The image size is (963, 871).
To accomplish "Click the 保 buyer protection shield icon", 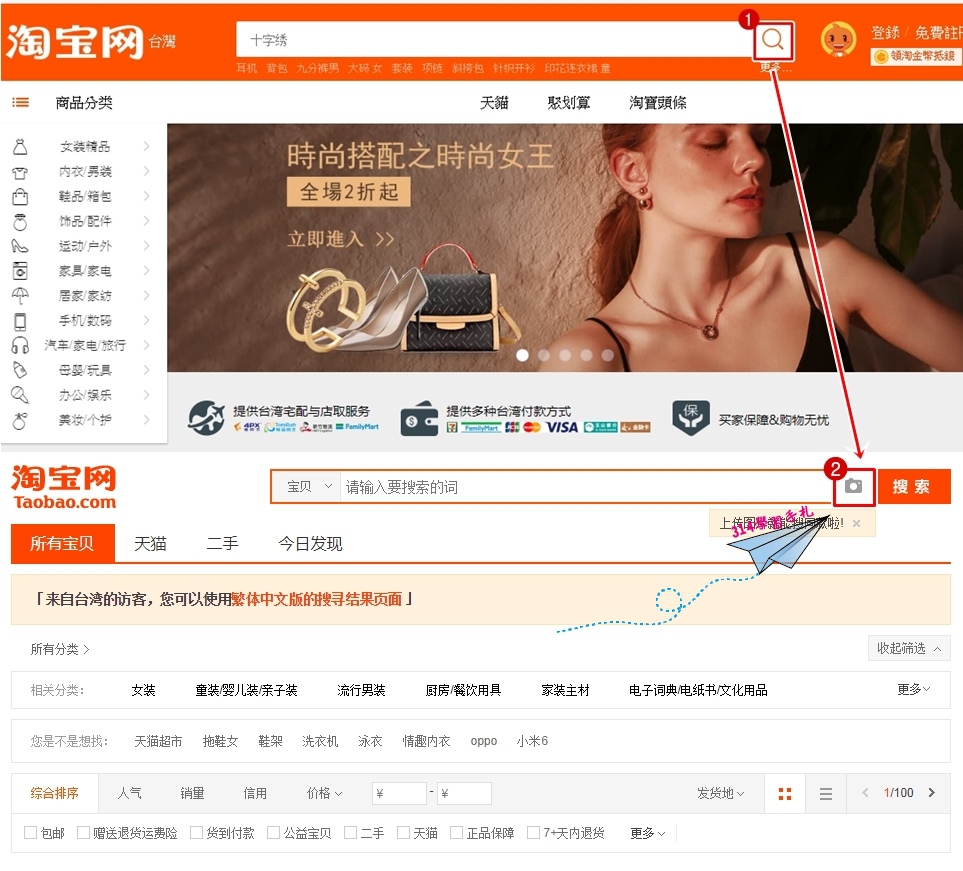I will pyautogui.click(x=691, y=418).
